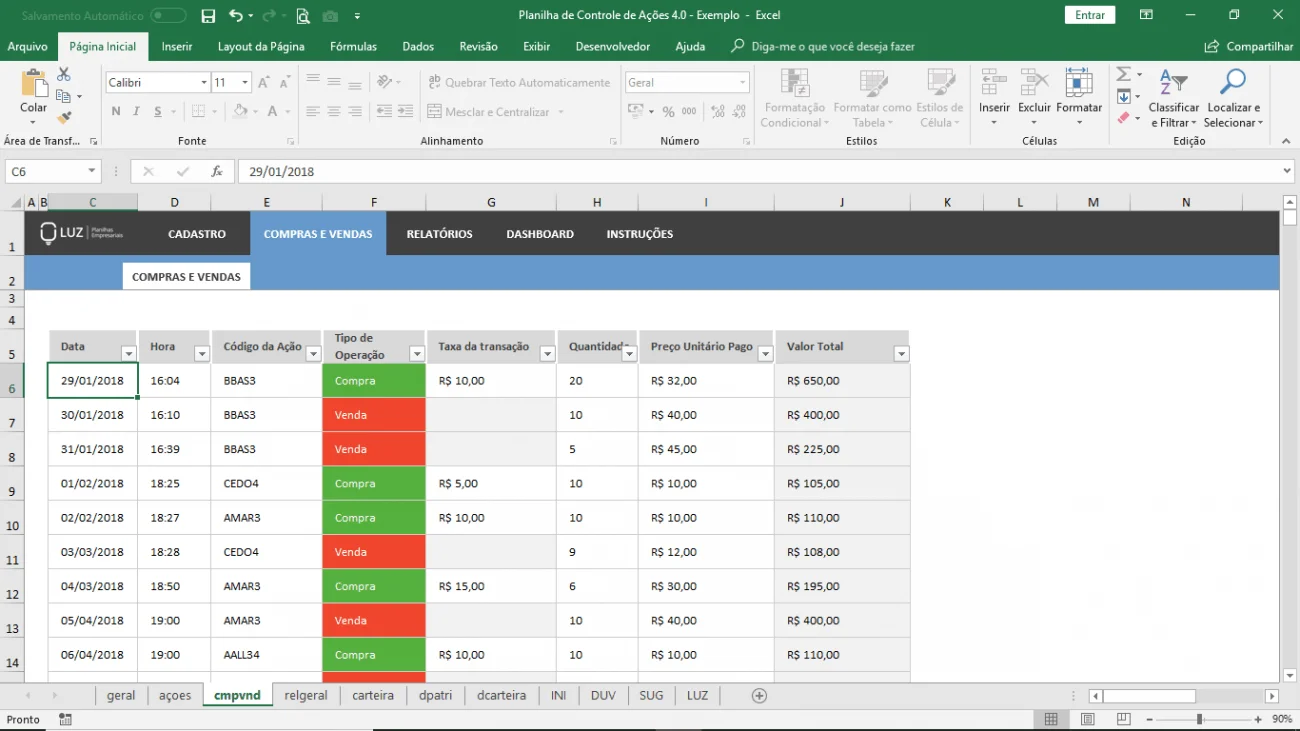Go to INSTRUÇÕES navigation link
The image size is (1300, 731).
click(640, 234)
